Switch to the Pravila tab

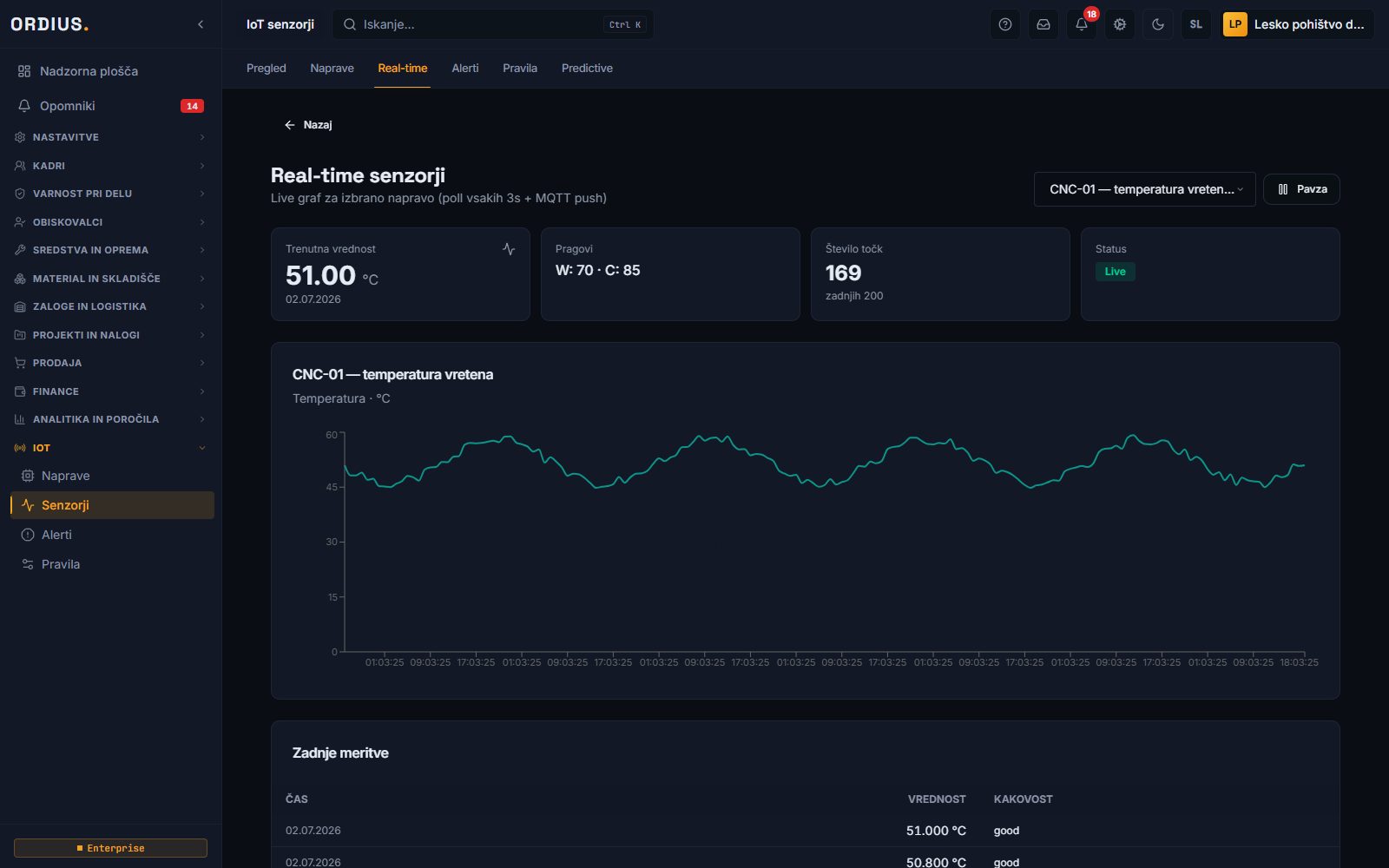pos(520,68)
